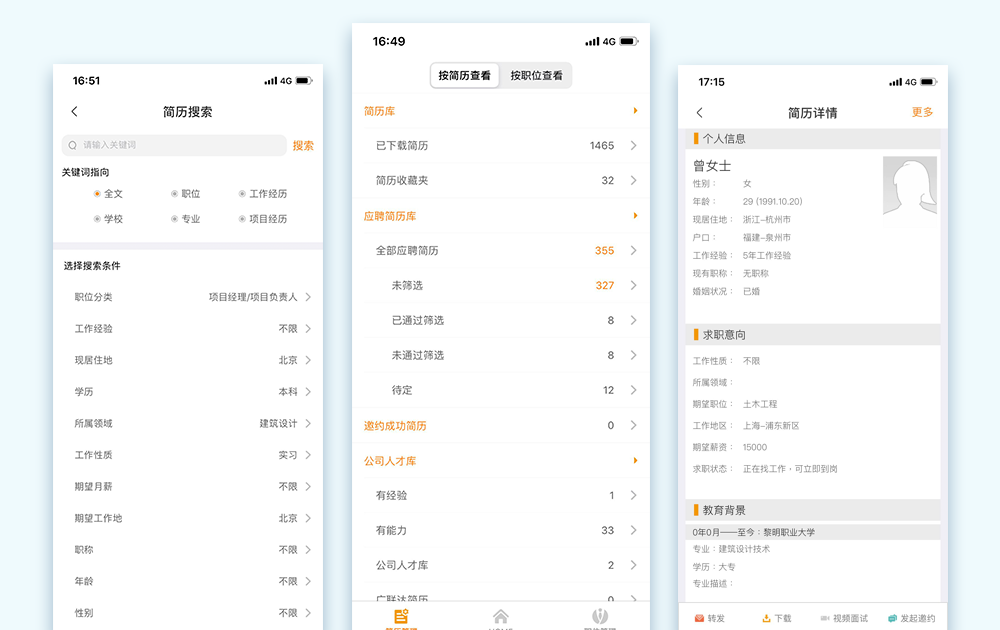Tap the back arrow on 简历详情 screen
This screenshot has width=1000, height=630.
pyautogui.click(x=699, y=113)
